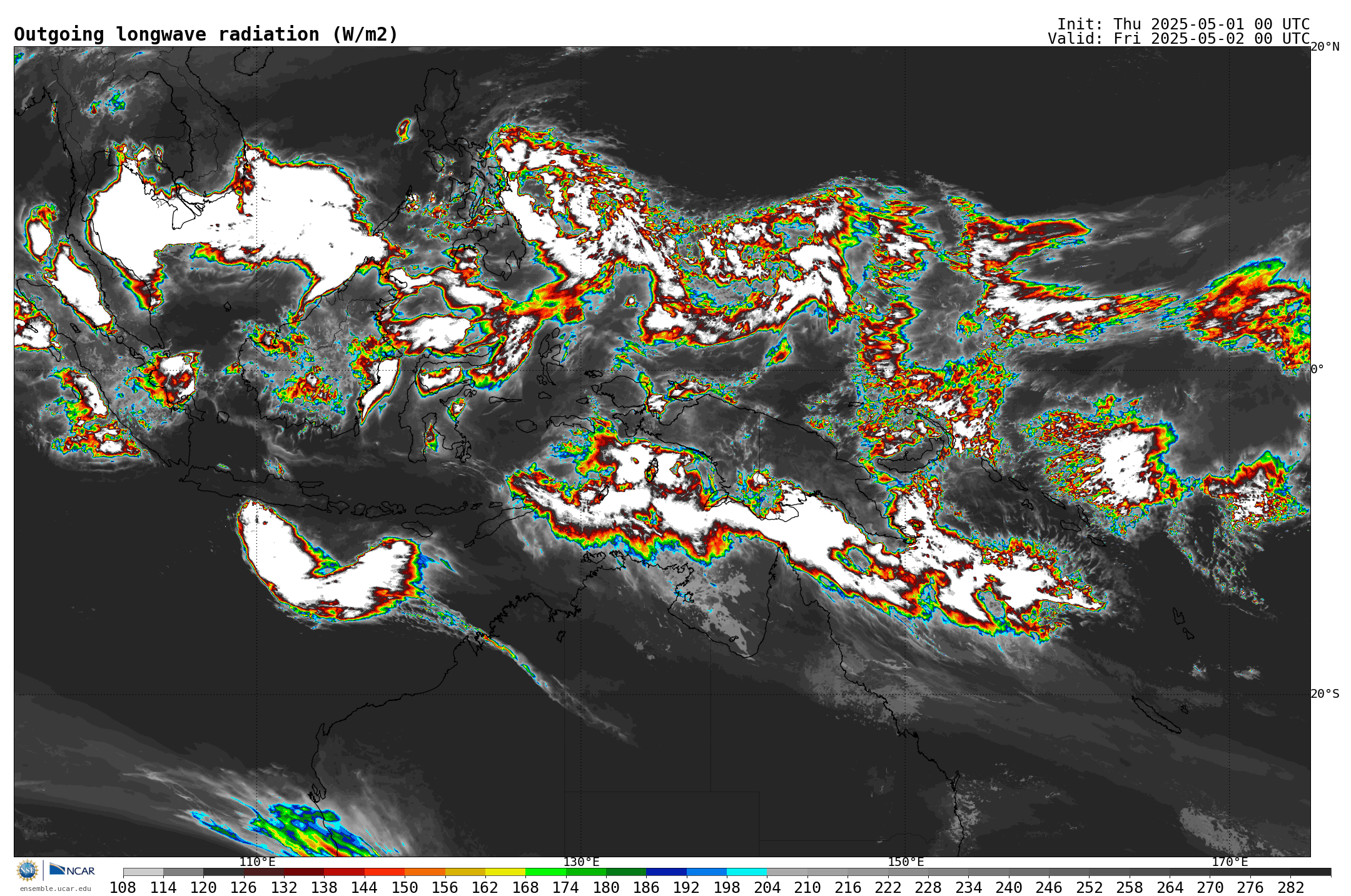The height and width of the screenshot is (896, 1351).
Task: Click the colorbar value 174
Action: coord(566,888)
